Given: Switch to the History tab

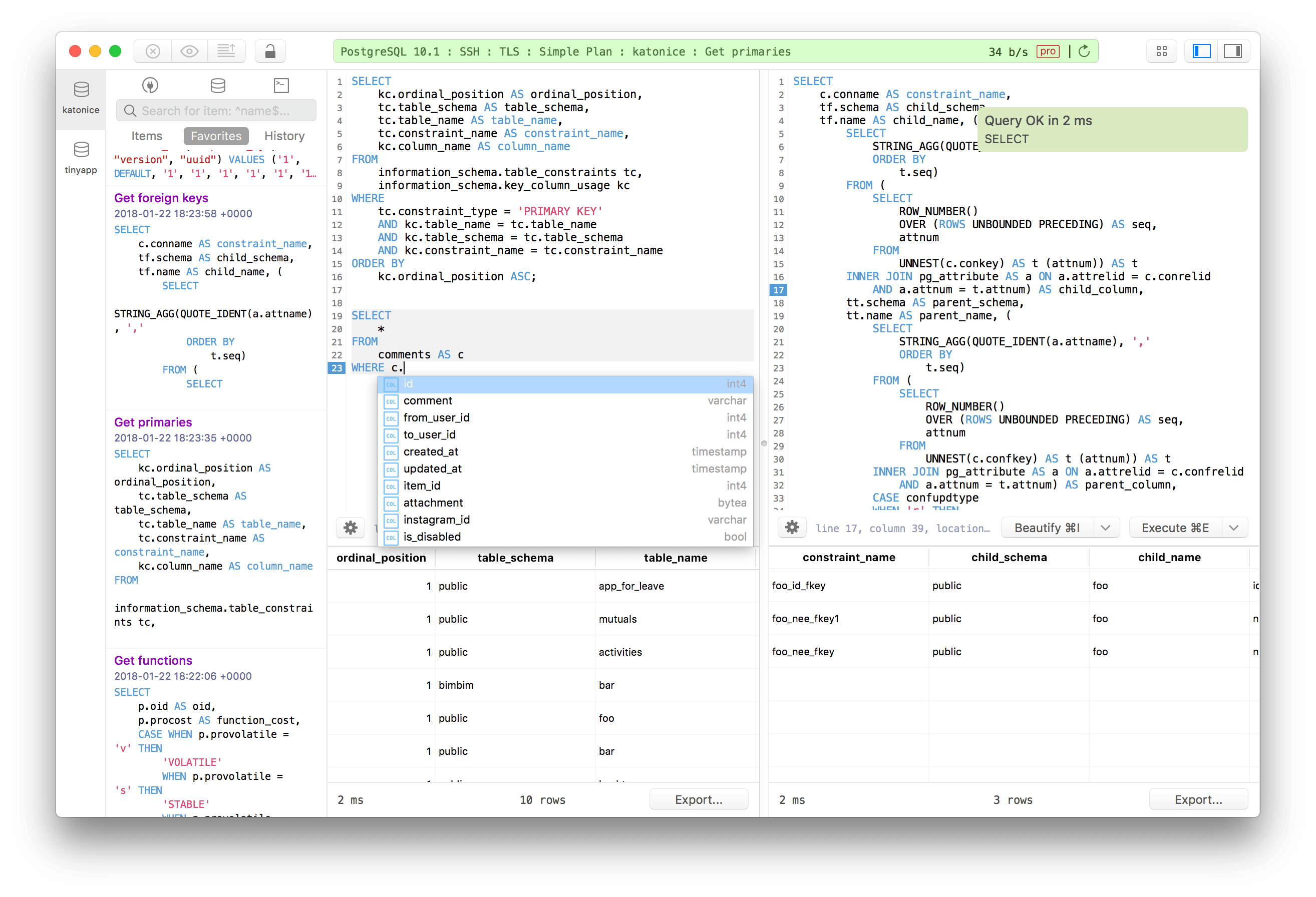Looking at the screenshot, I should pyautogui.click(x=284, y=136).
